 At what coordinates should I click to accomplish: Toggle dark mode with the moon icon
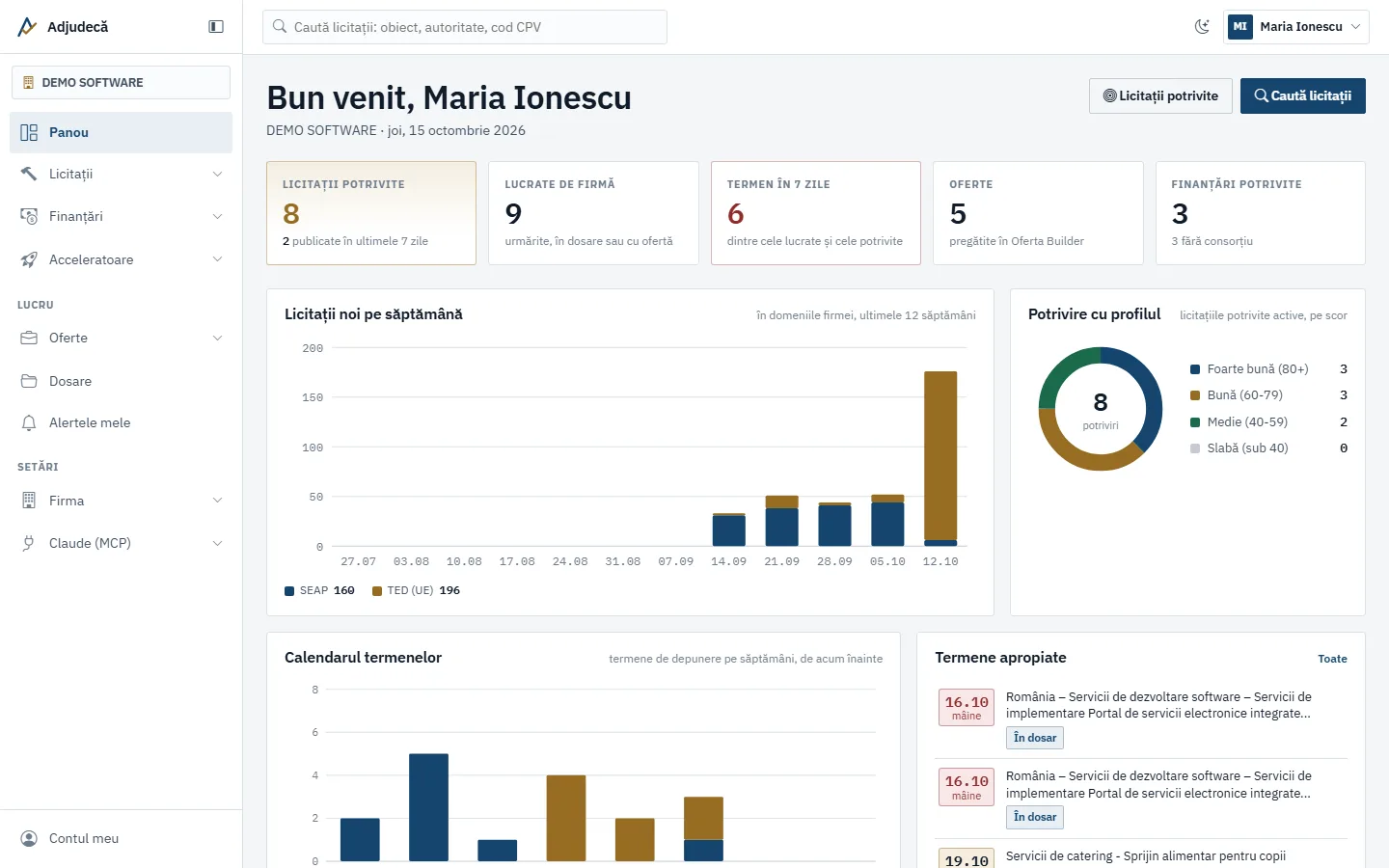[x=1202, y=27]
